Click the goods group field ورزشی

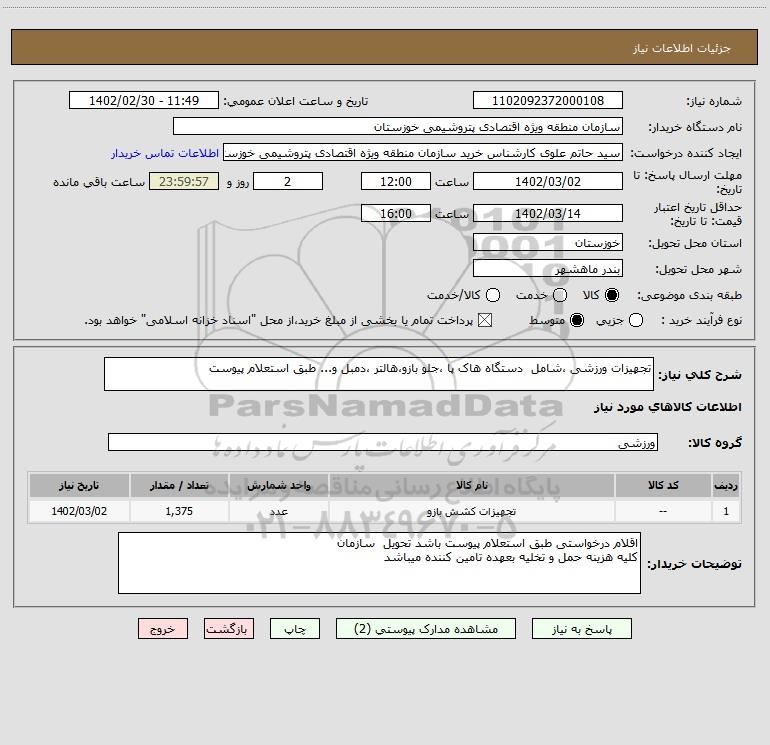(x=383, y=442)
